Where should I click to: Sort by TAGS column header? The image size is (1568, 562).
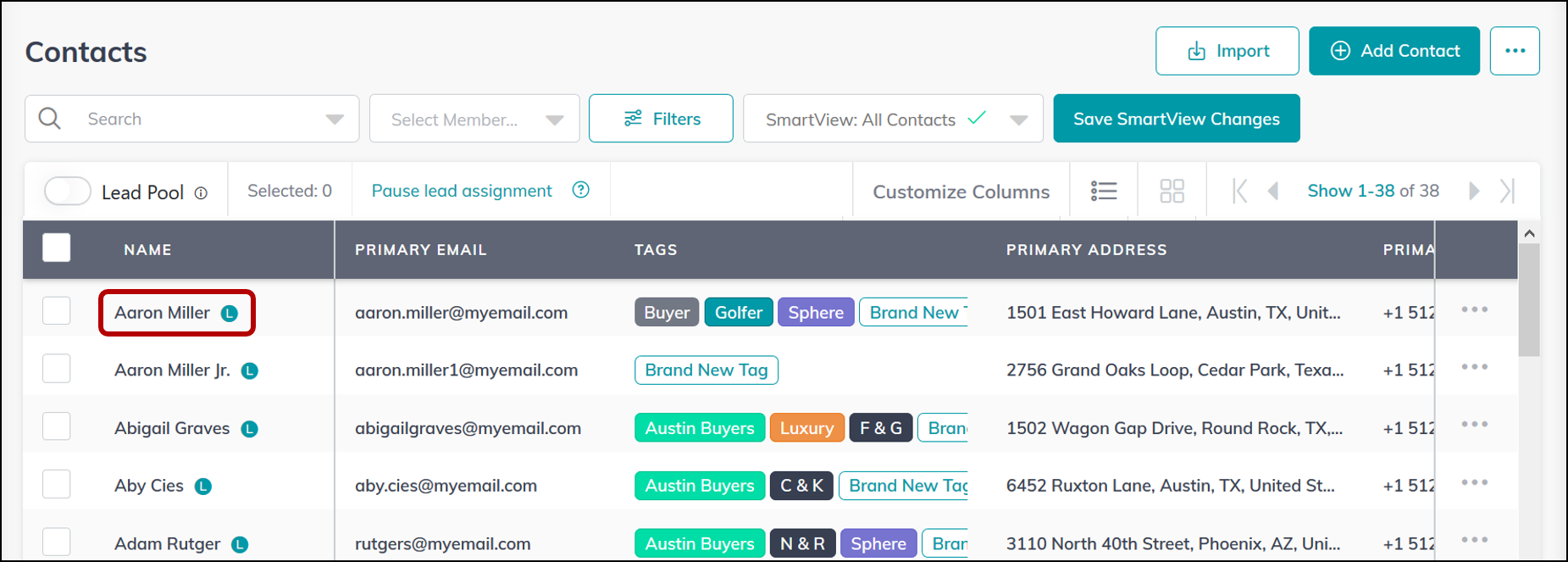pyautogui.click(x=656, y=250)
